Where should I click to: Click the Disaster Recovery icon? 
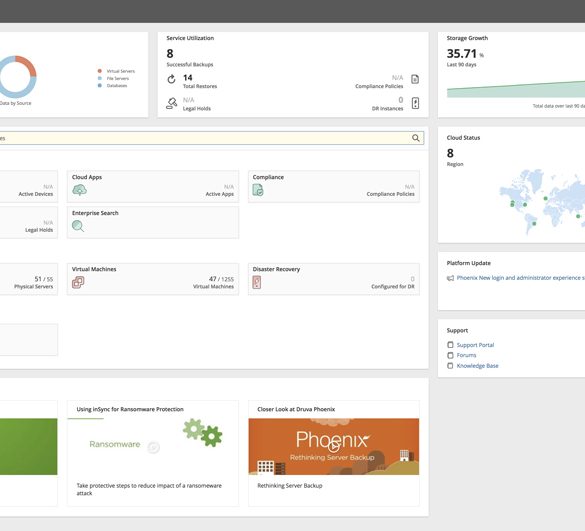[x=257, y=282]
